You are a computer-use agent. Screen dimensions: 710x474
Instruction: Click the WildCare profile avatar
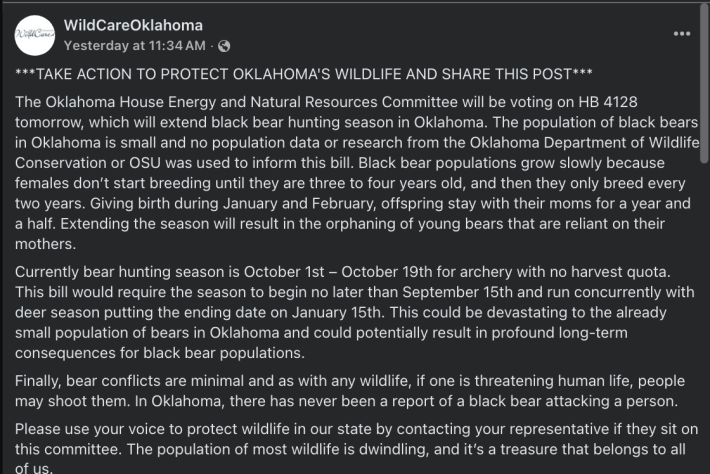[37, 35]
